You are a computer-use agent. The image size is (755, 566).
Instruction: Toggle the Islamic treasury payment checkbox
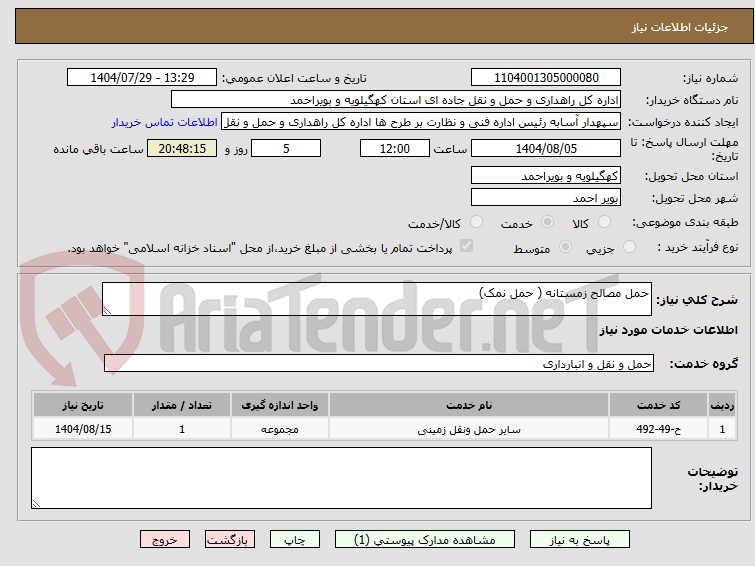[466, 246]
